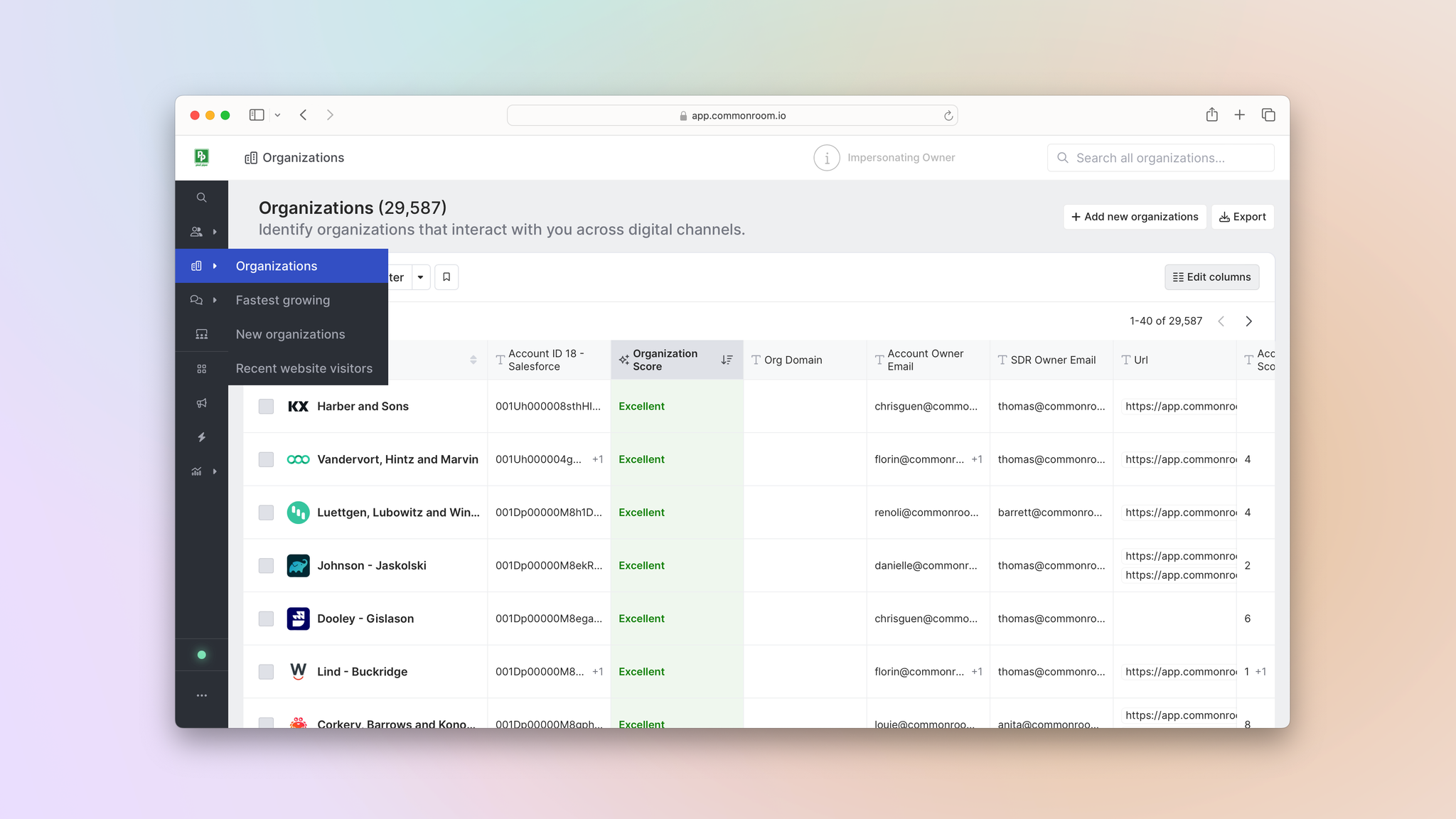Viewport: 1456px width, 819px height.
Task: Click the workspace logo in the top left
Action: click(202, 157)
